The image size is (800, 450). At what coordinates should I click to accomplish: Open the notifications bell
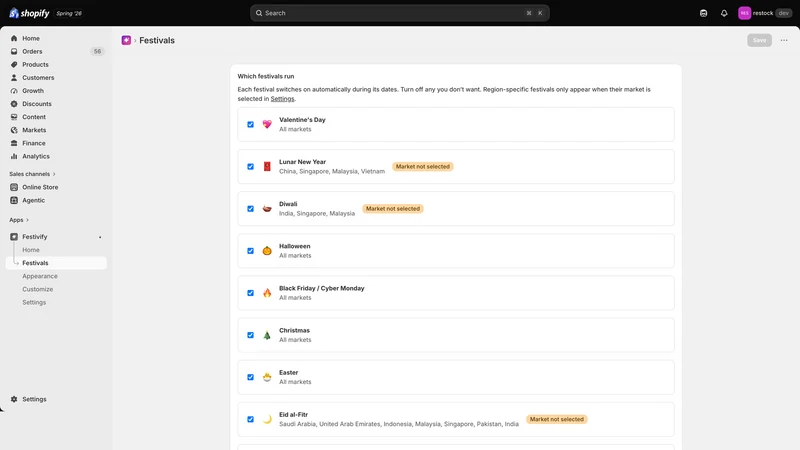click(724, 13)
